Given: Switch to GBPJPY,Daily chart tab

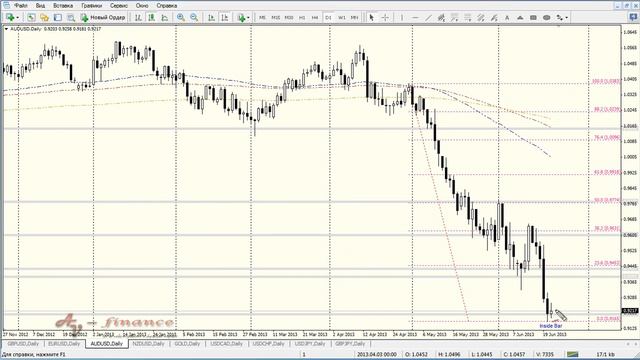Looking at the screenshot, I should (x=350, y=344).
